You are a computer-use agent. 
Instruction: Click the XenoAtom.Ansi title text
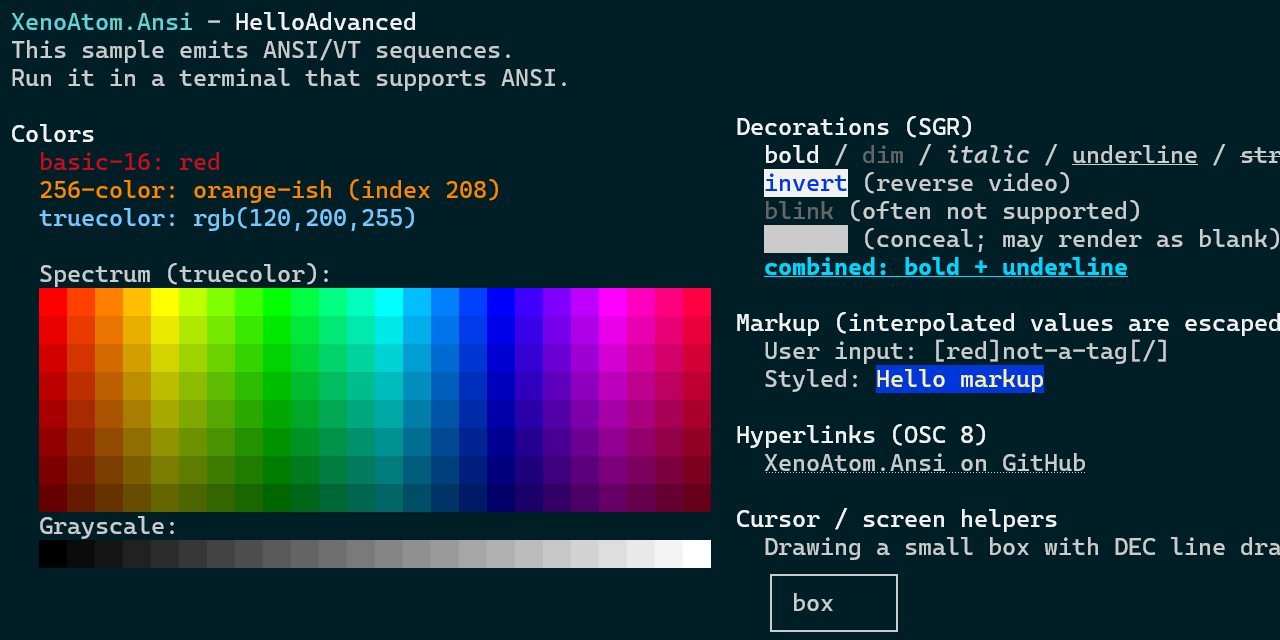click(x=100, y=21)
